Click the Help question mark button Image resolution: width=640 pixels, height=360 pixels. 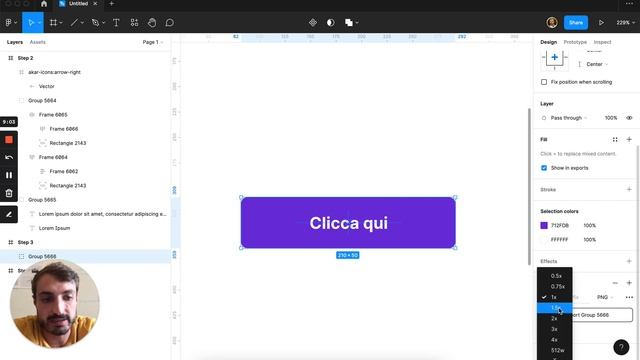(621, 347)
